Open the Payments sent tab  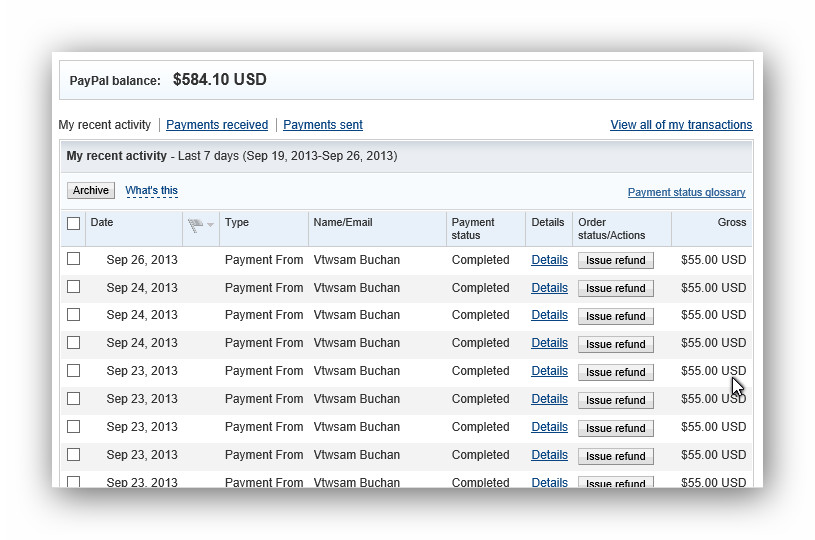click(x=323, y=125)
